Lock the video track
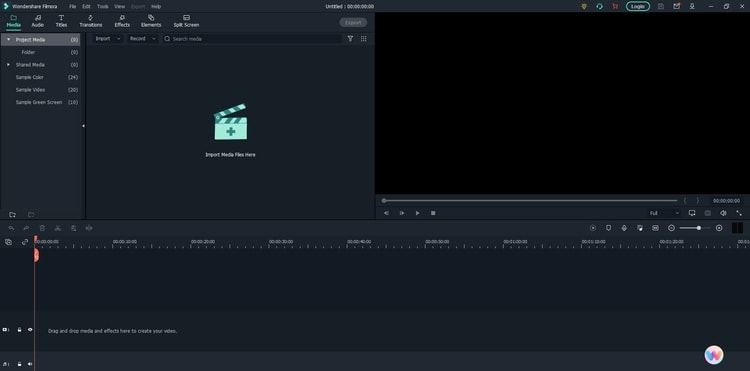This screenshot has height=371, width=750. pos(19,330)
